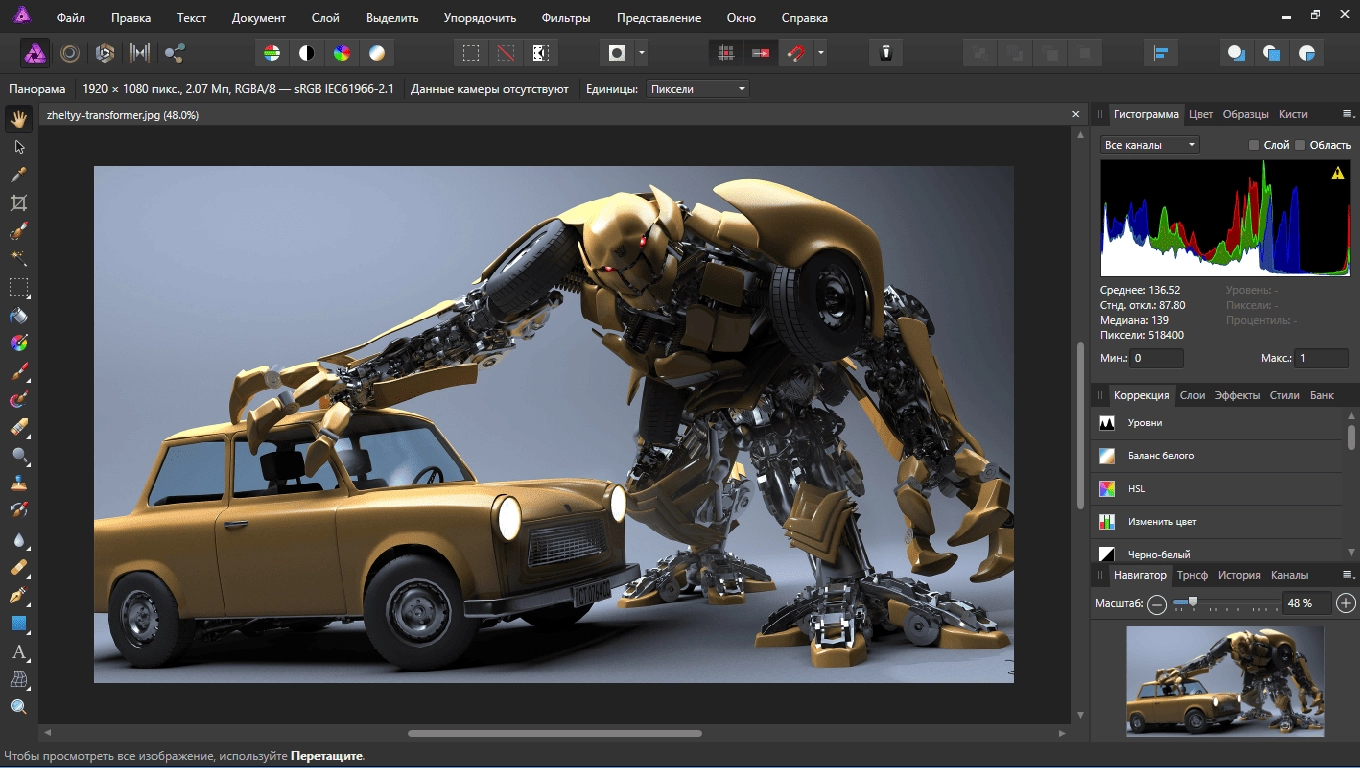Open Quick Mask options dropdown arrow
This screenshot has height=768, width=1360.
click(641, 53)
